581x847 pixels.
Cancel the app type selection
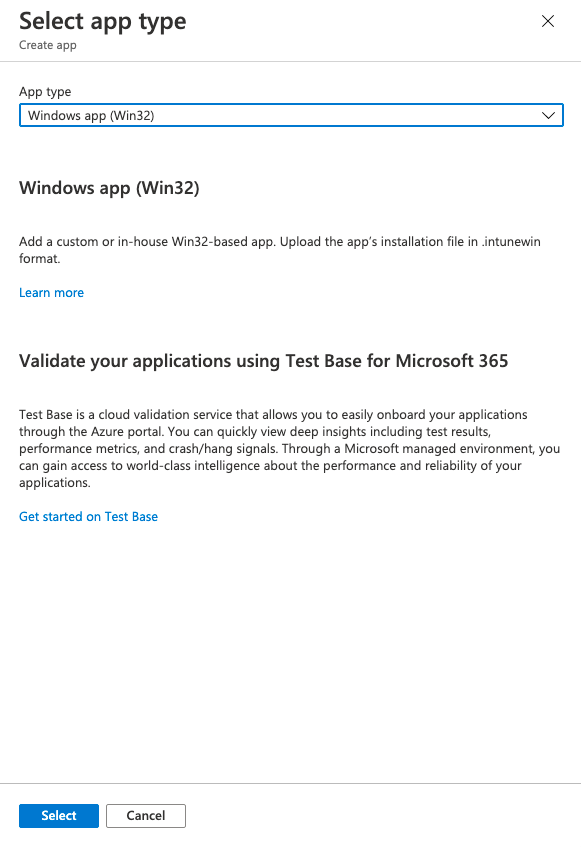click(146, 816)
